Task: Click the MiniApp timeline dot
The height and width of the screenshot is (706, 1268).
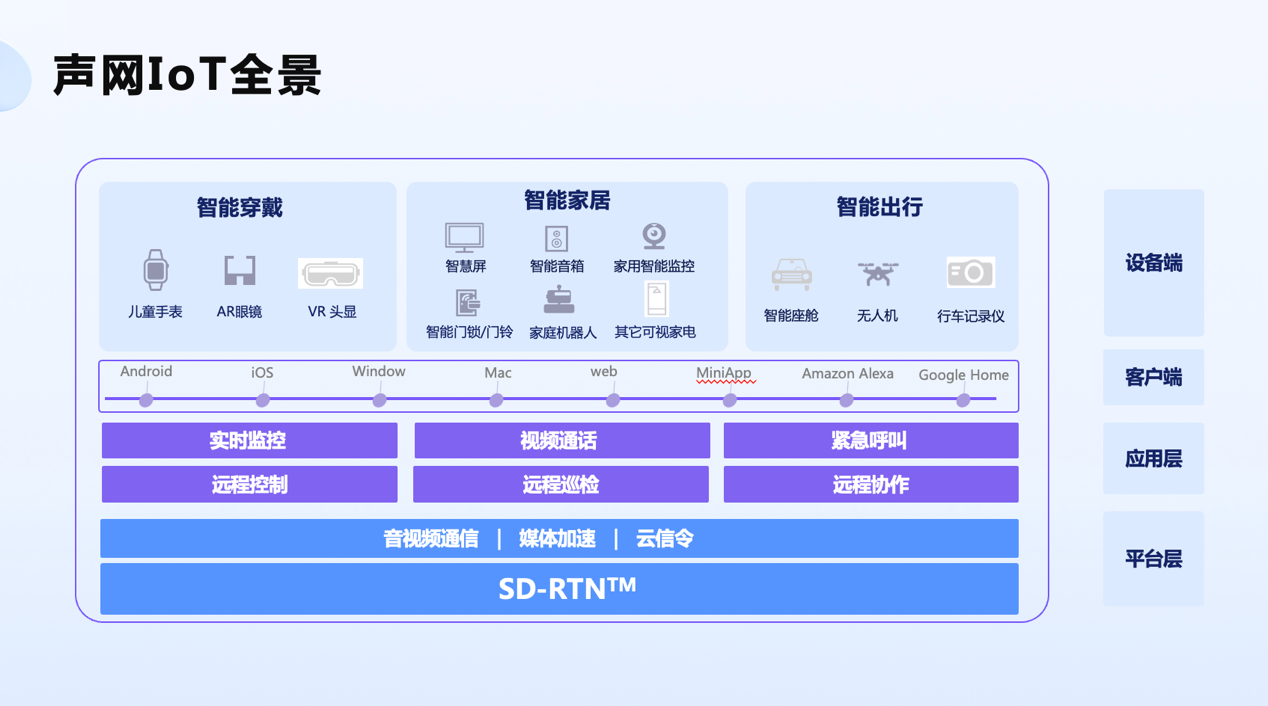Action: 730,400
